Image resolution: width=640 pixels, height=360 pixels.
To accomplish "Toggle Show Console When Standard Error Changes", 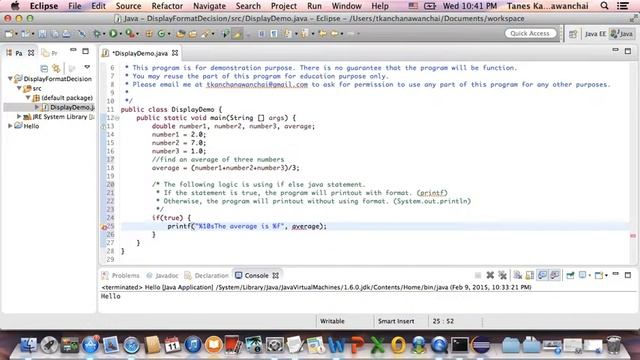I will click(x=554, y=276).
